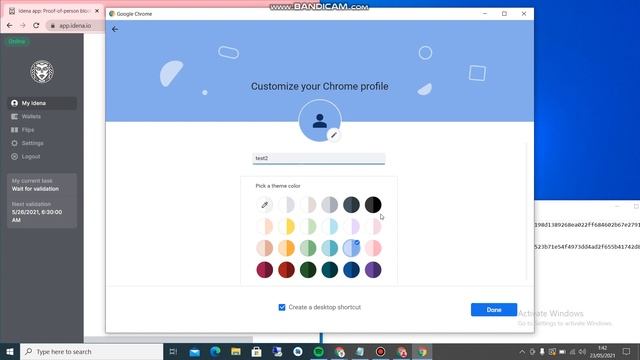Launch Microsoft Edge from the taskbar

215,351
